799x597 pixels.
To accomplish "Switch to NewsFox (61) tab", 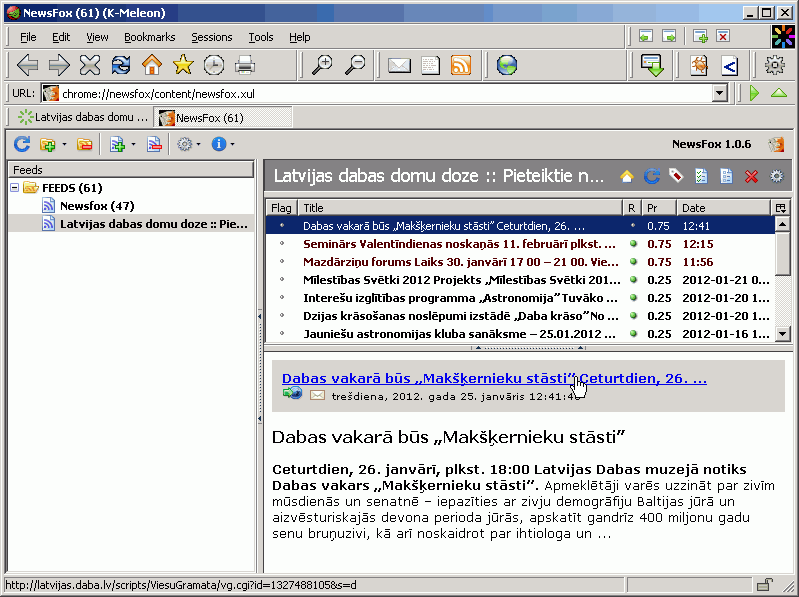I will (x=223, y=118).
